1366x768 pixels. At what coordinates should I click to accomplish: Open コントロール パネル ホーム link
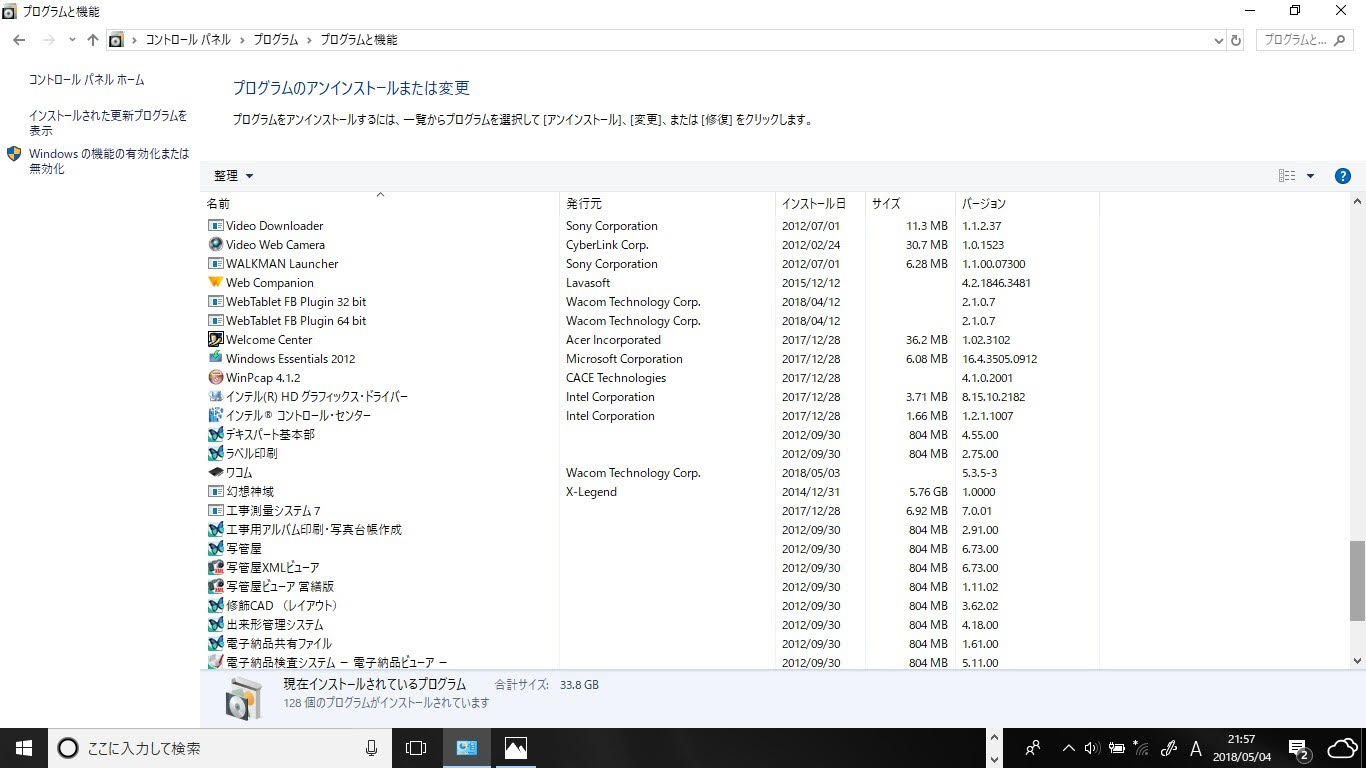click(86, 80)
